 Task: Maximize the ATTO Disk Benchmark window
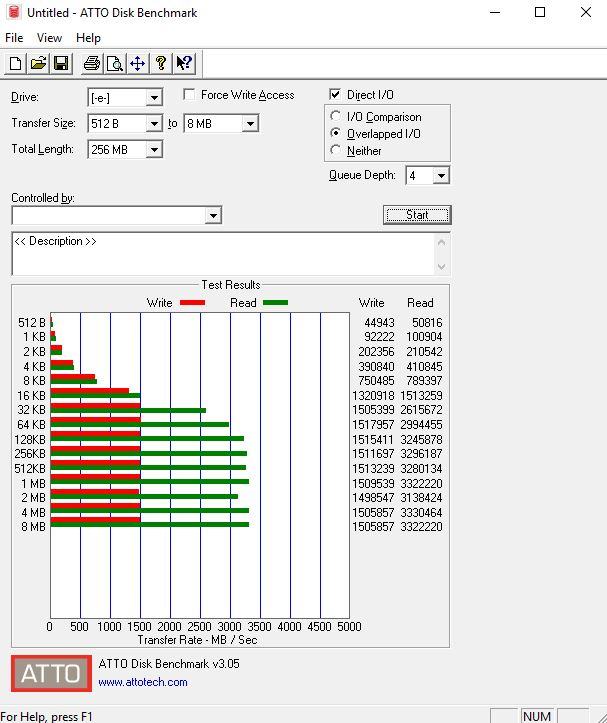(x=540, y=12)
